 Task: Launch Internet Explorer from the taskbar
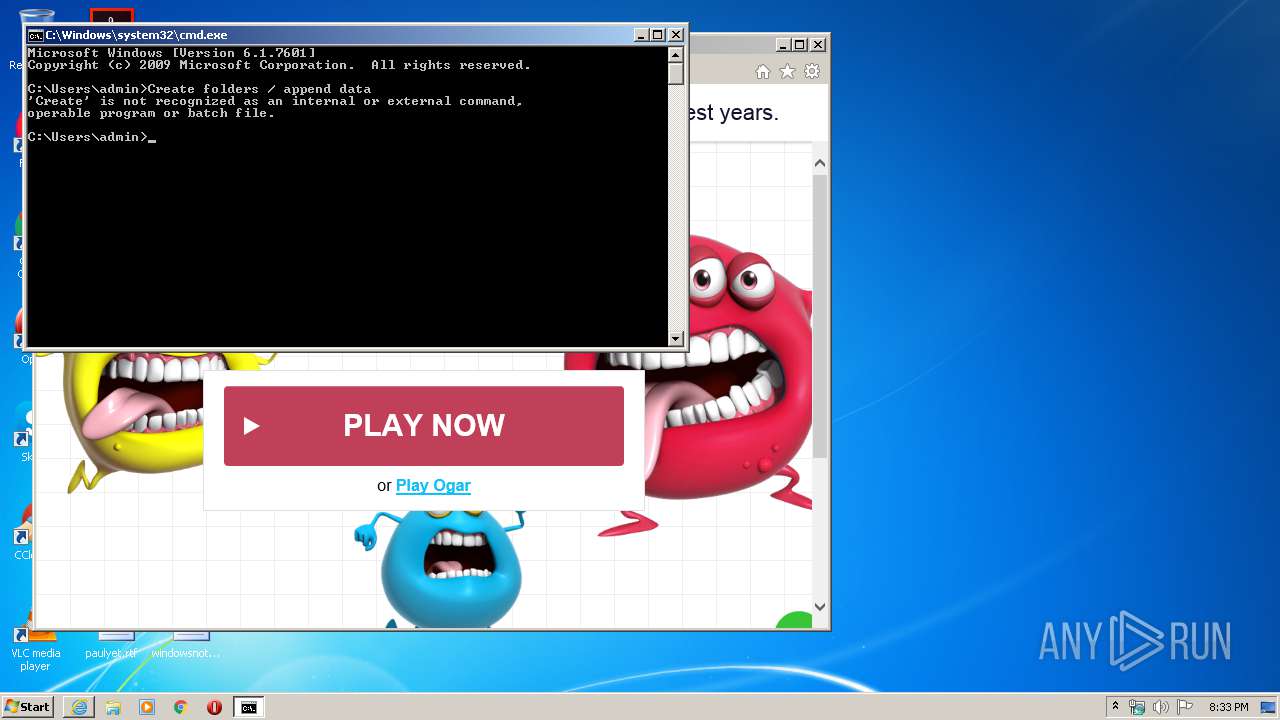(79, 707)
